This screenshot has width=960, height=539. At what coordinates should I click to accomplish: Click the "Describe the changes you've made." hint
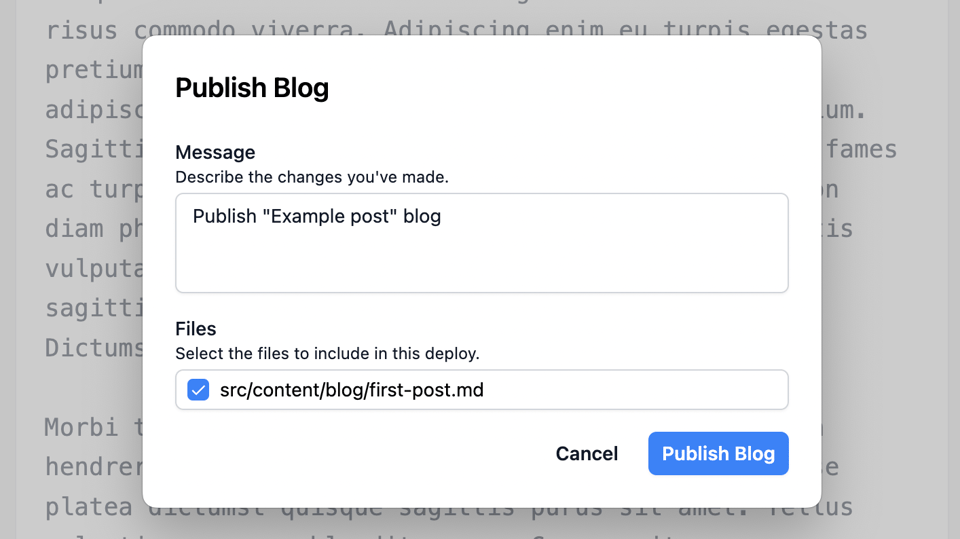tap(312, 177)
